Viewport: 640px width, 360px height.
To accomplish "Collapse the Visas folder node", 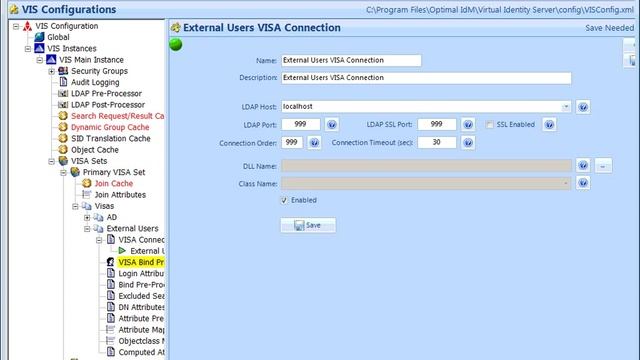I will pos(75,206).
